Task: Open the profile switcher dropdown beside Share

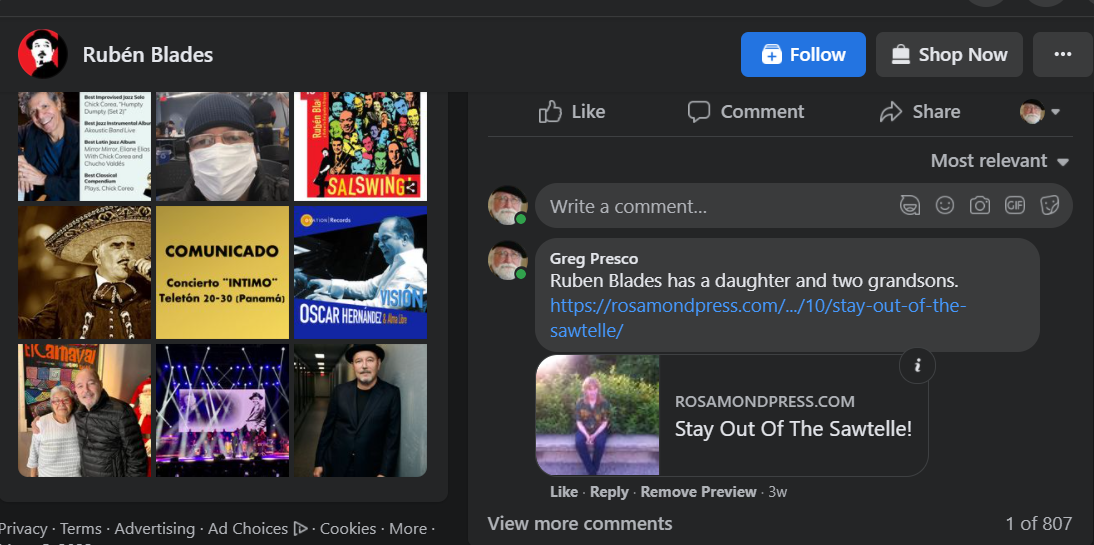Action: (x=1040, y=112)
